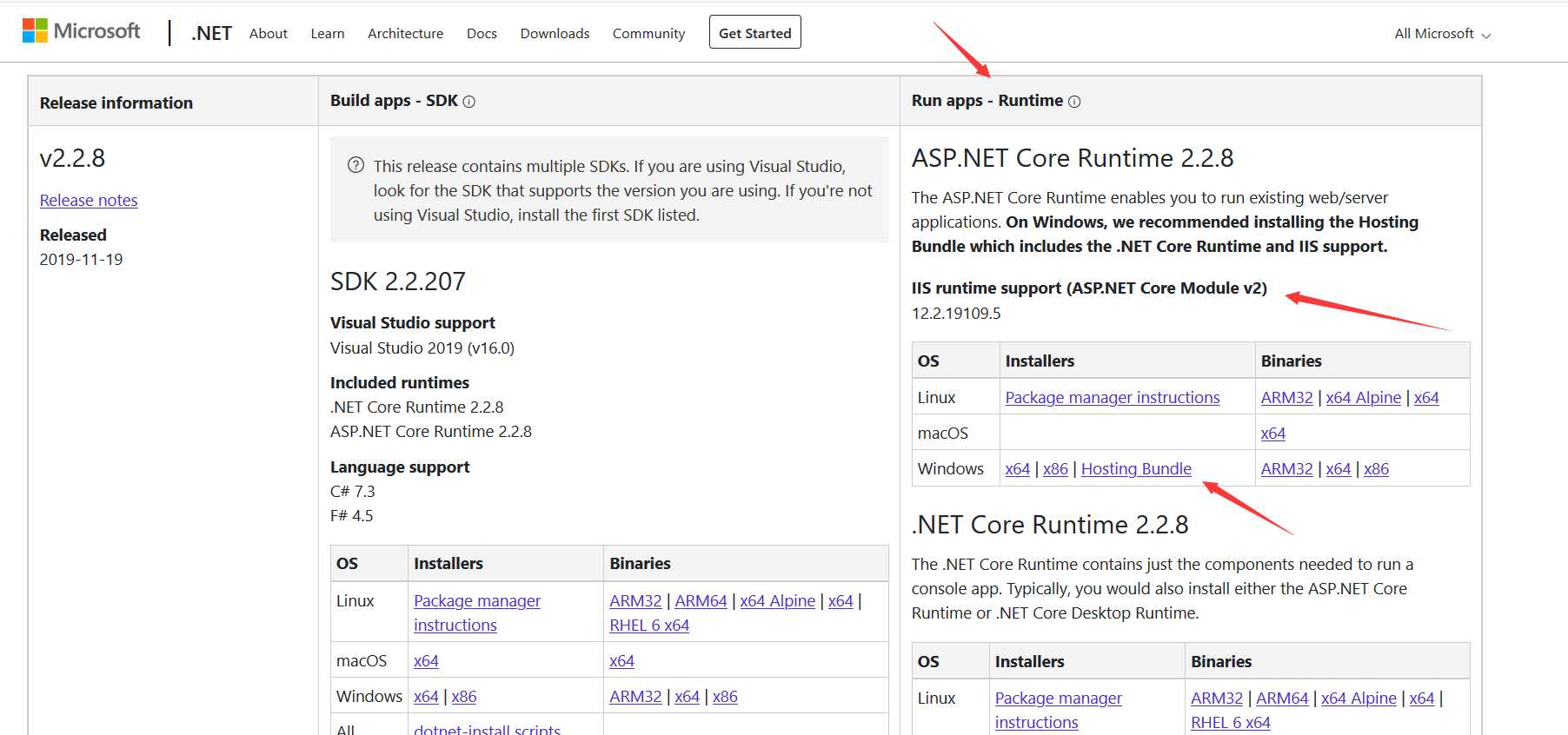Click the "C# 7.3" language support text

pyautogui.click(x=353, y=491)
